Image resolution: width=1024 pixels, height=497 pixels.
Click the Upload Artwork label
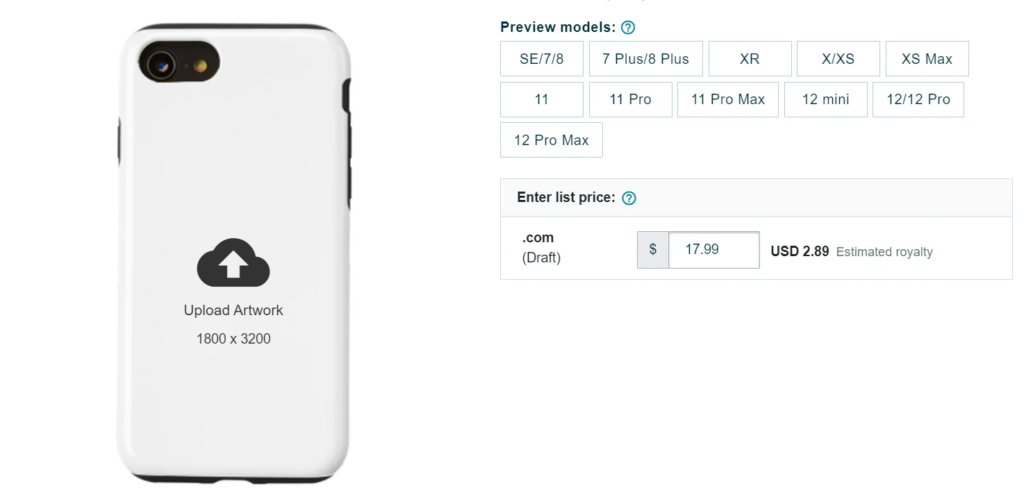pos(233,310)
